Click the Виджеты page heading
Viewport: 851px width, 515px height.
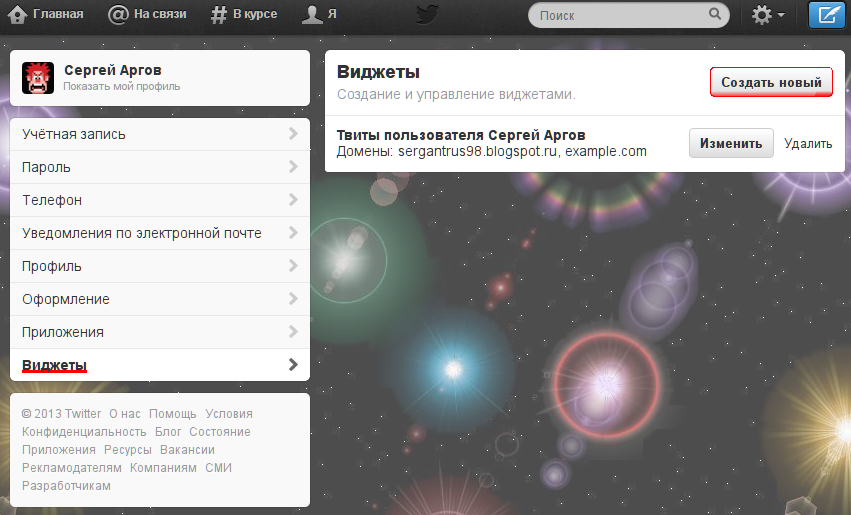pyautogui.click(x=378, y=72)
